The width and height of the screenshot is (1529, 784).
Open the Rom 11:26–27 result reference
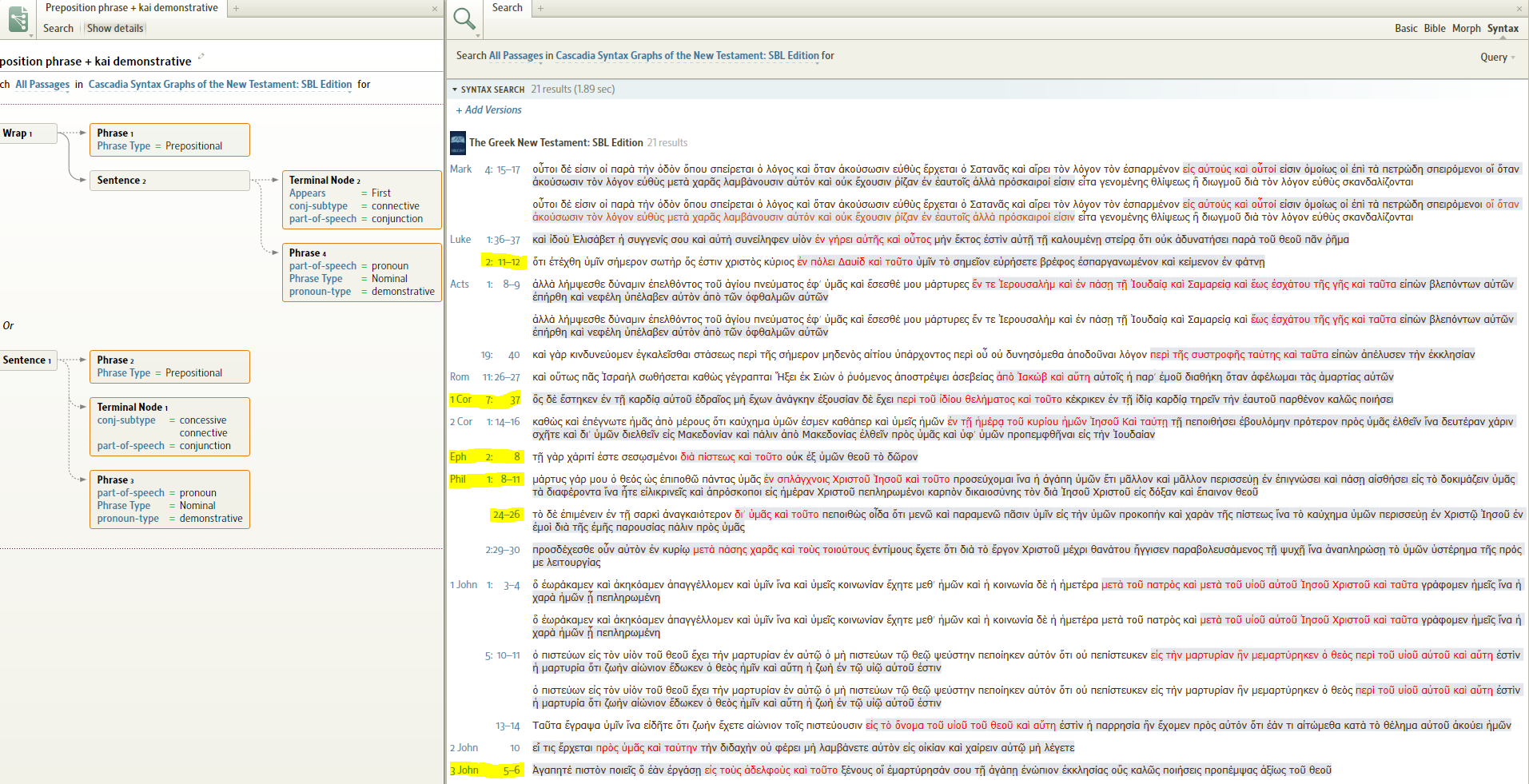click(485, 377)
